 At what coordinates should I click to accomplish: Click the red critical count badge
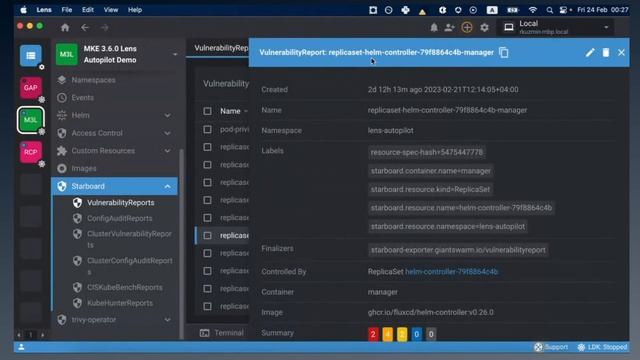[373, 334]
